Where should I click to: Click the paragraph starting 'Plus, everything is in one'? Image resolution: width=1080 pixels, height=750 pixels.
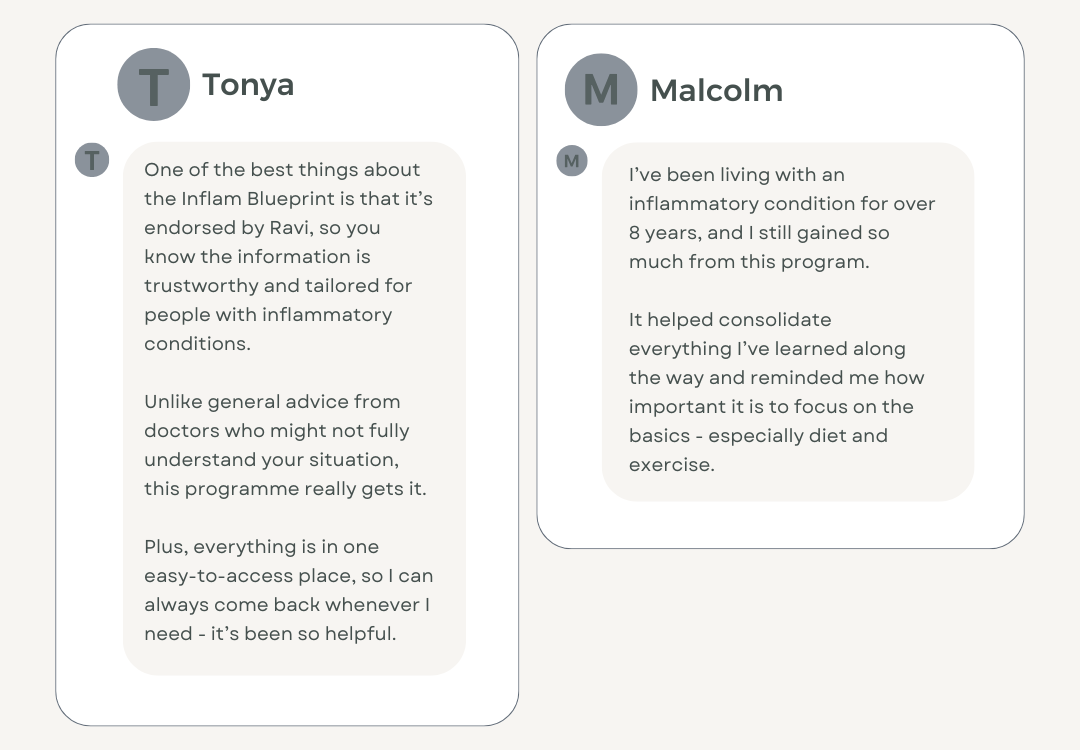click(288, 590)
